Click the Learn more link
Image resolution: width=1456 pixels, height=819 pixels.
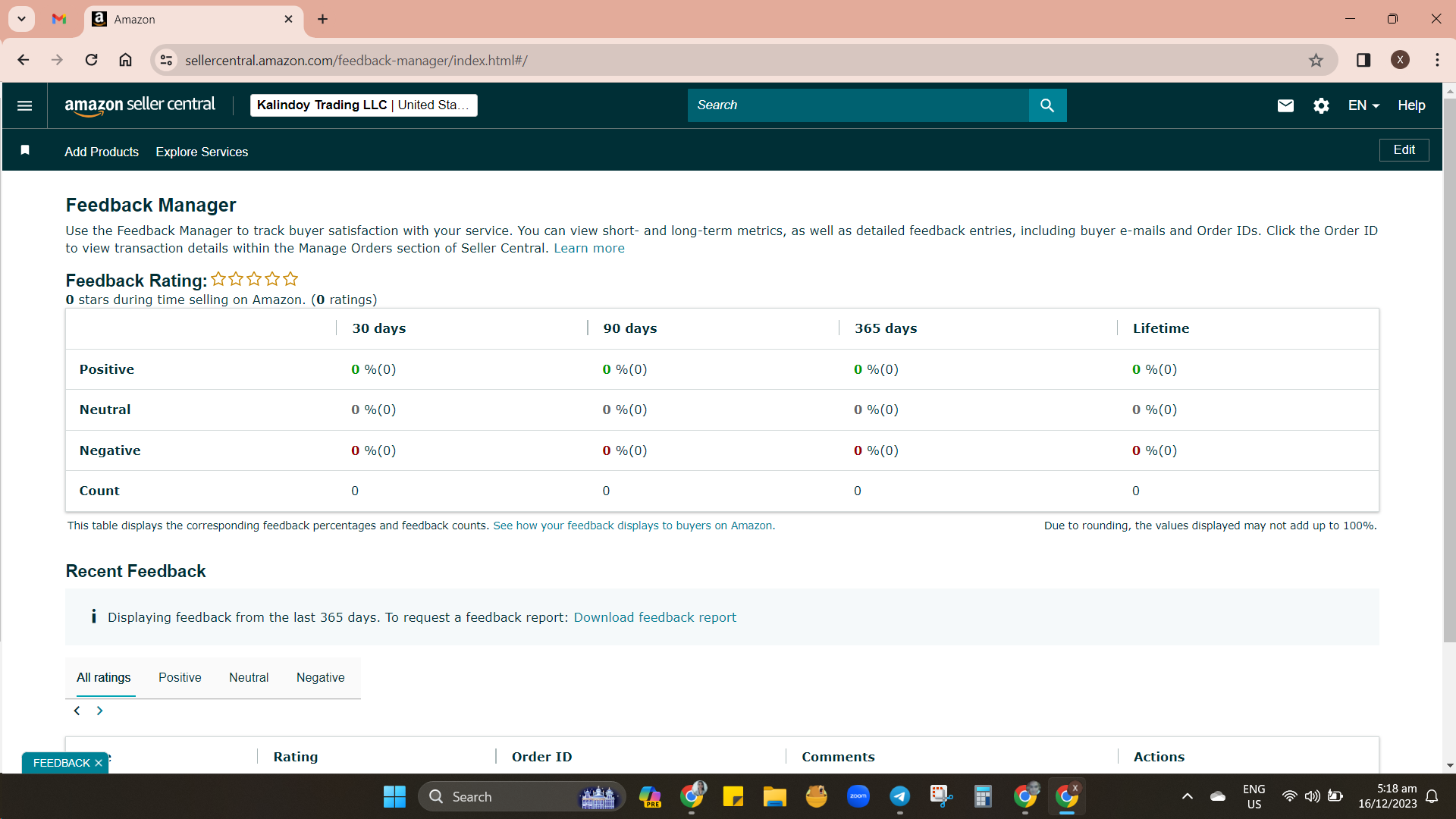589,248
